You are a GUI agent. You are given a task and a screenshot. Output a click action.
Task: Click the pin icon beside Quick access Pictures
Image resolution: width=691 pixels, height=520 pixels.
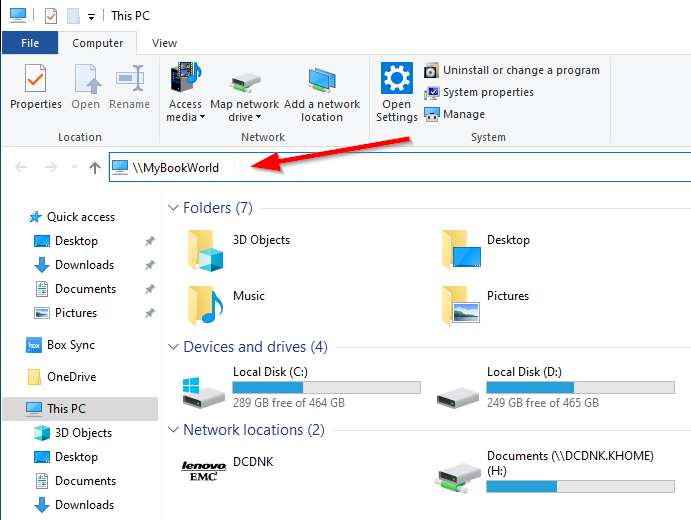(x=150, y=313)
